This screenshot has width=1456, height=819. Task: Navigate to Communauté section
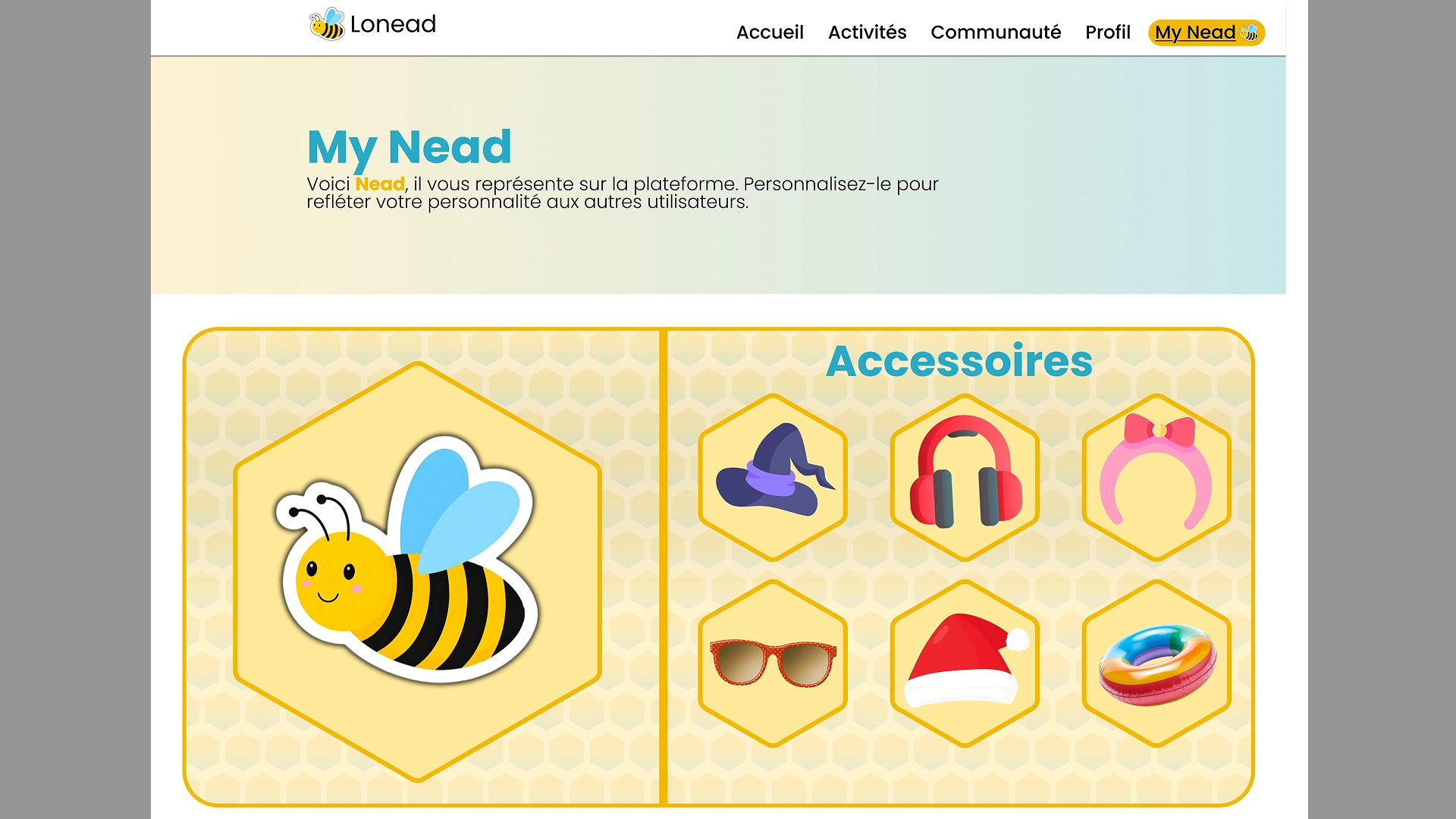995,33
